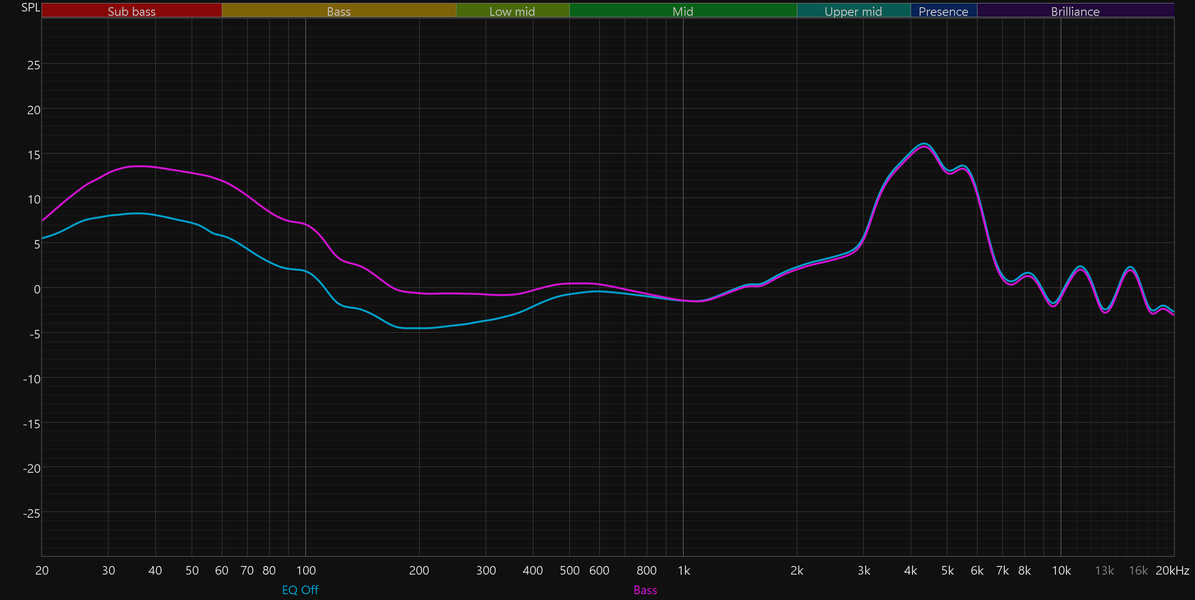Select the Mid frequency band header
1195x600 pixels.
pos(683,11)
